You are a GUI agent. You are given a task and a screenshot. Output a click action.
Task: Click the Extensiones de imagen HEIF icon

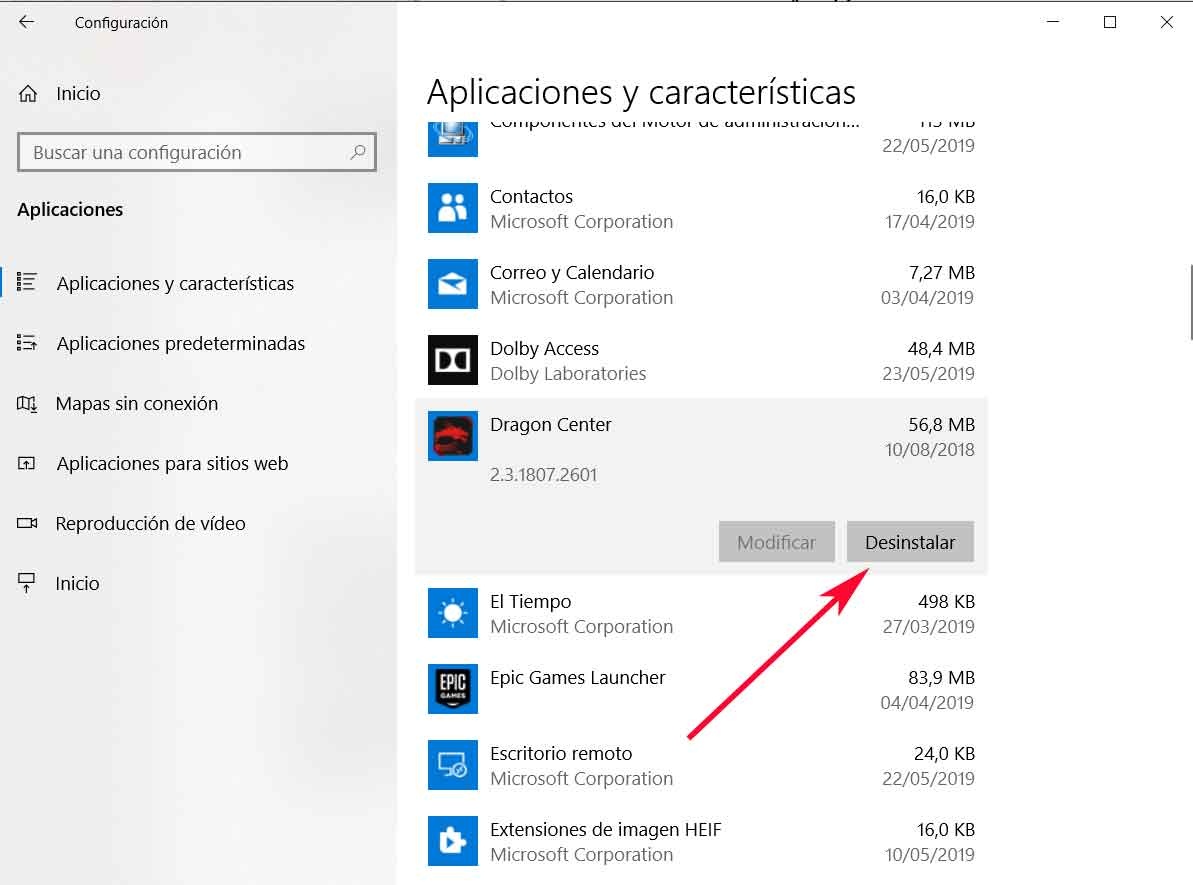(453, 841)
